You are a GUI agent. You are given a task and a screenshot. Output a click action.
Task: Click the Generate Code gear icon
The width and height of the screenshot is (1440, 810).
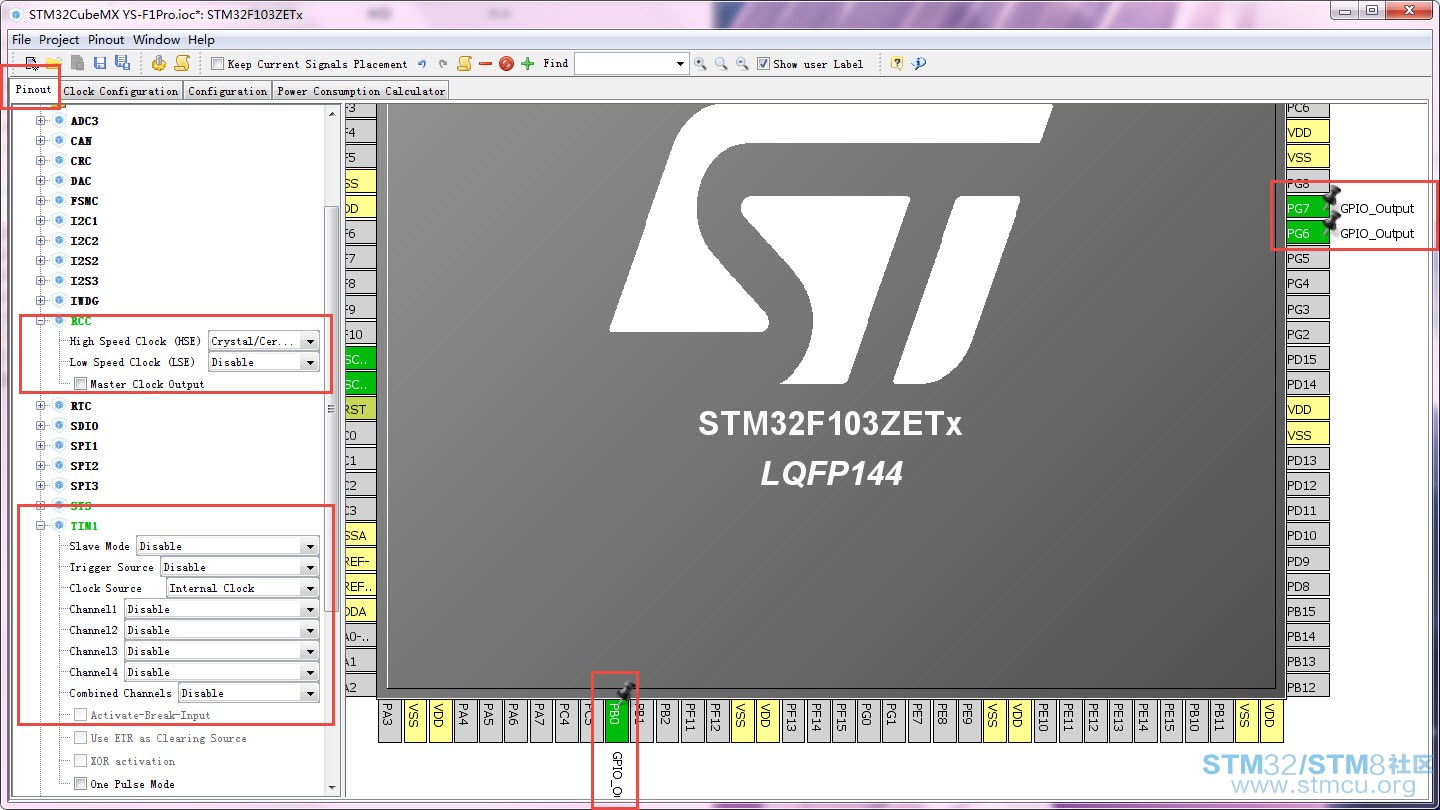(158, 64)
